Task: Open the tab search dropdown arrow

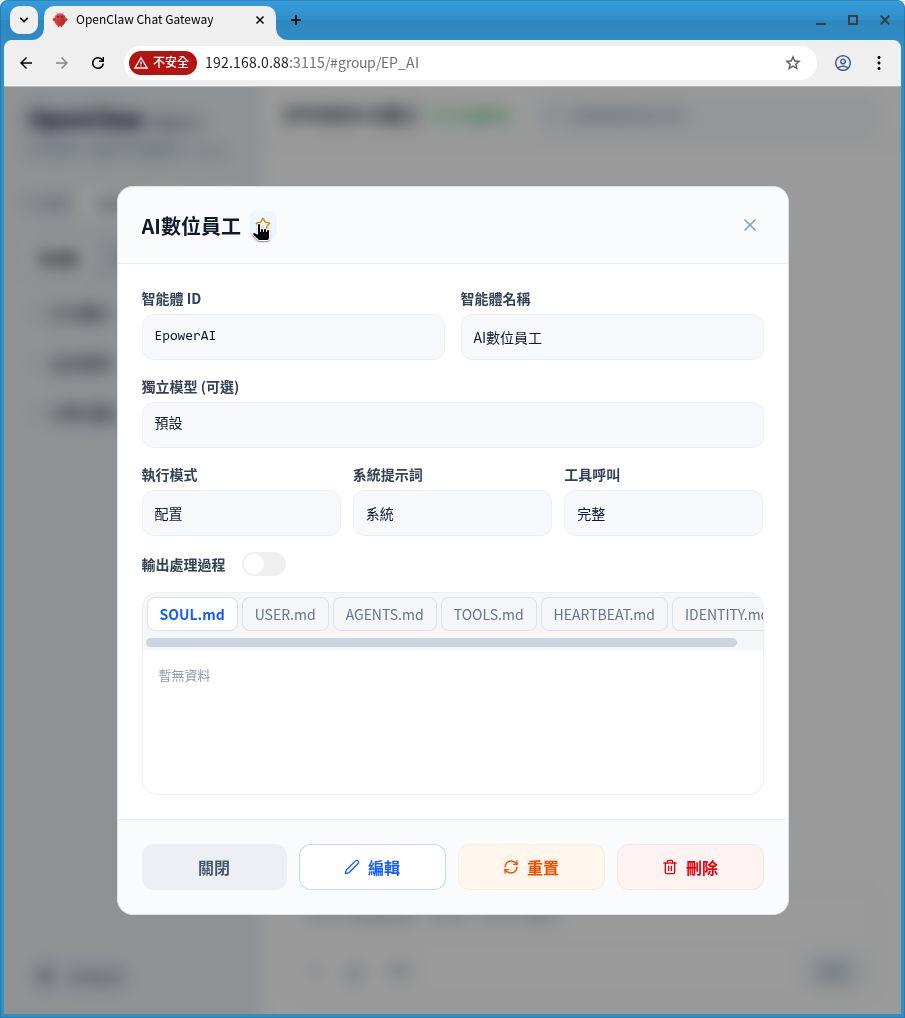Action: (24, 20)
